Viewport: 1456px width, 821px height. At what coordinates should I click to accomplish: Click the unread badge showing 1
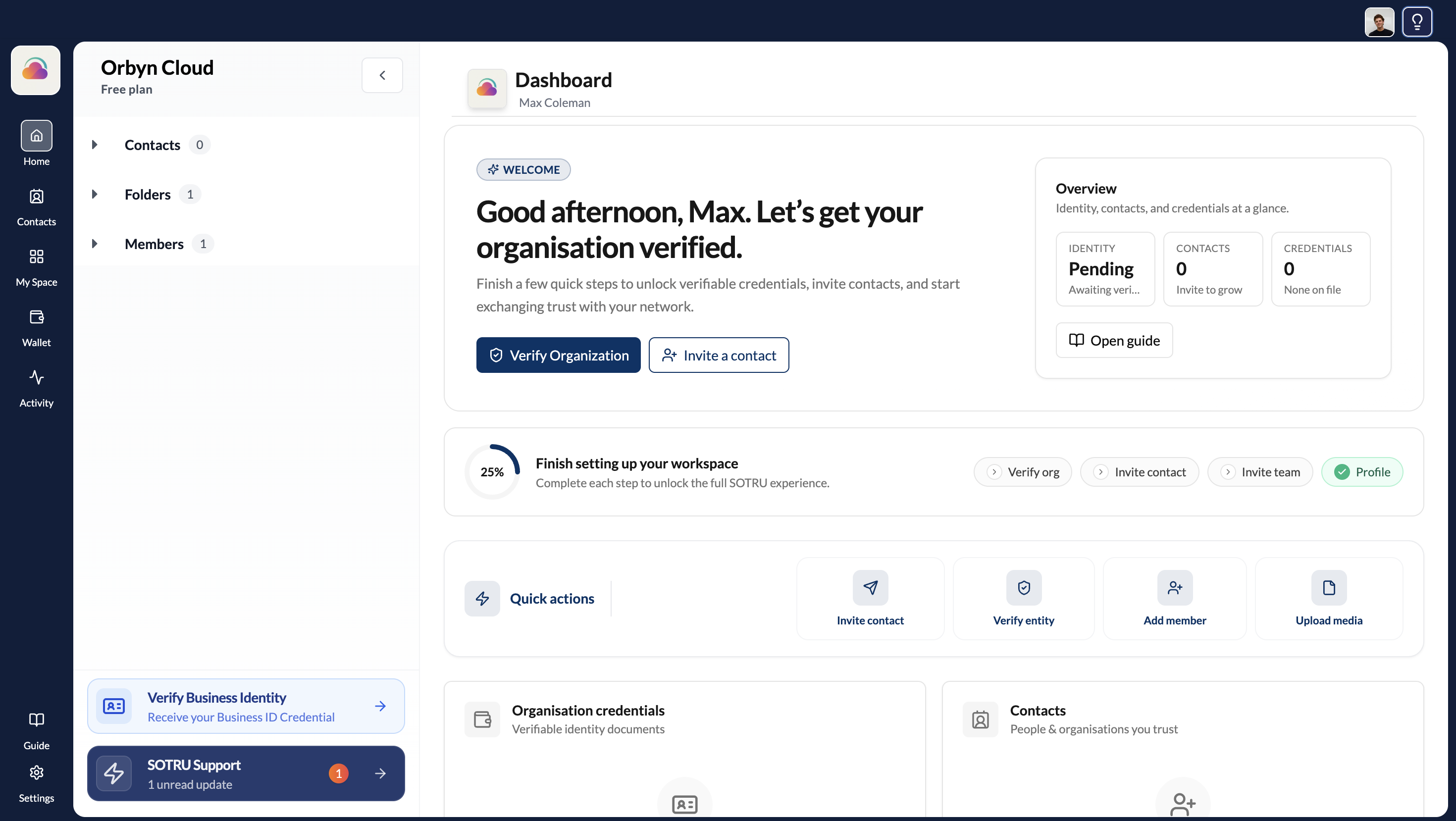point(339,773)
